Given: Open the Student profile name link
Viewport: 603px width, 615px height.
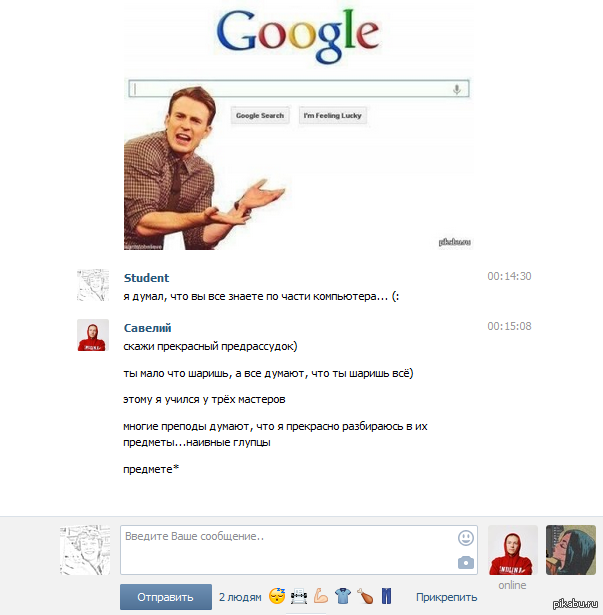Looking at the screenshot, I should [x=146, y=278].
